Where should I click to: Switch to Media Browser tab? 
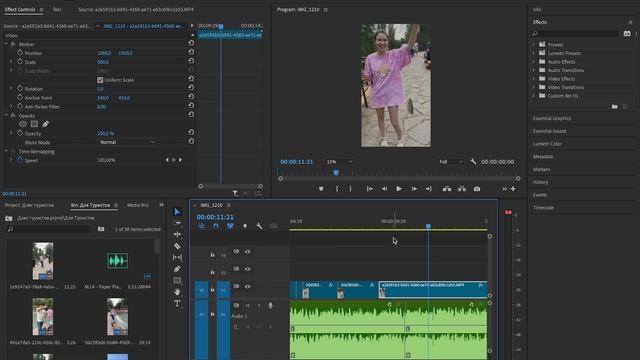(x=138, y=205)
